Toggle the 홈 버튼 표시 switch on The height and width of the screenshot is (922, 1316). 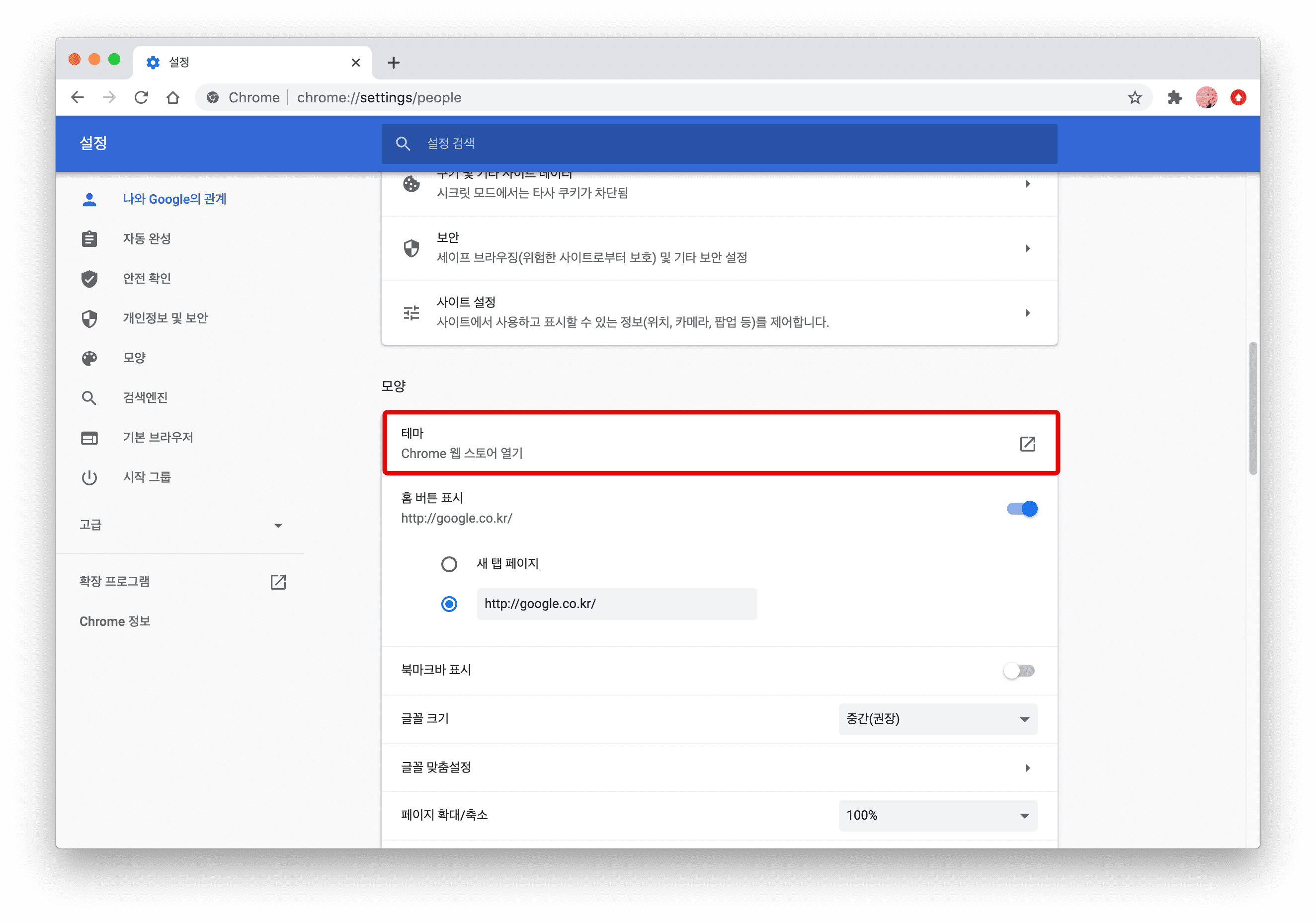pyautogui.click(x=1022, y=508)
